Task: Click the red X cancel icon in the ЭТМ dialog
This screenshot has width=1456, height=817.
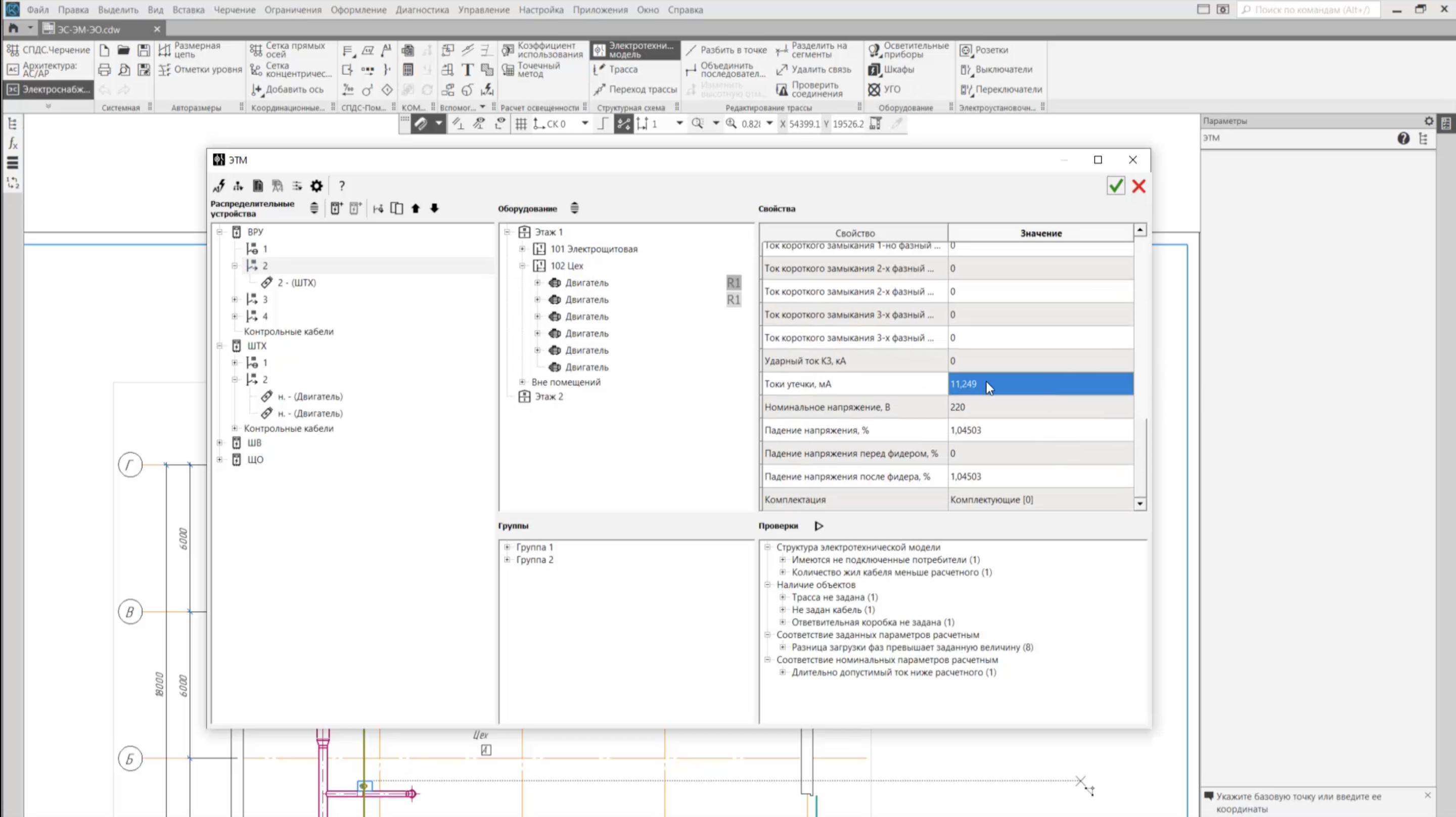Action: (x=1139, y=186)
